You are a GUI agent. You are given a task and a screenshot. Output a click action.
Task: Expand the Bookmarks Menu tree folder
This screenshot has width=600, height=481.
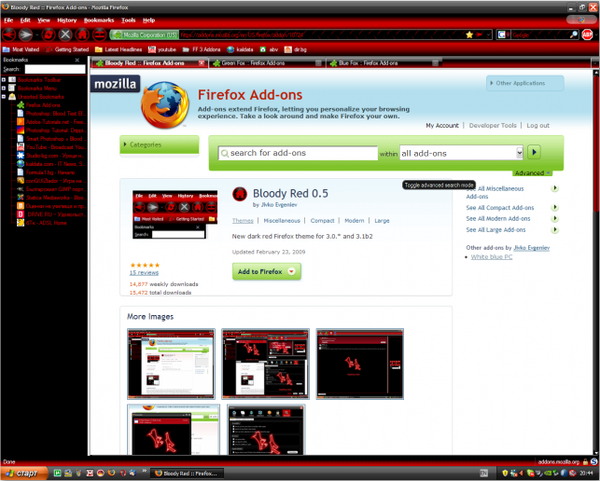pos(3,88)
